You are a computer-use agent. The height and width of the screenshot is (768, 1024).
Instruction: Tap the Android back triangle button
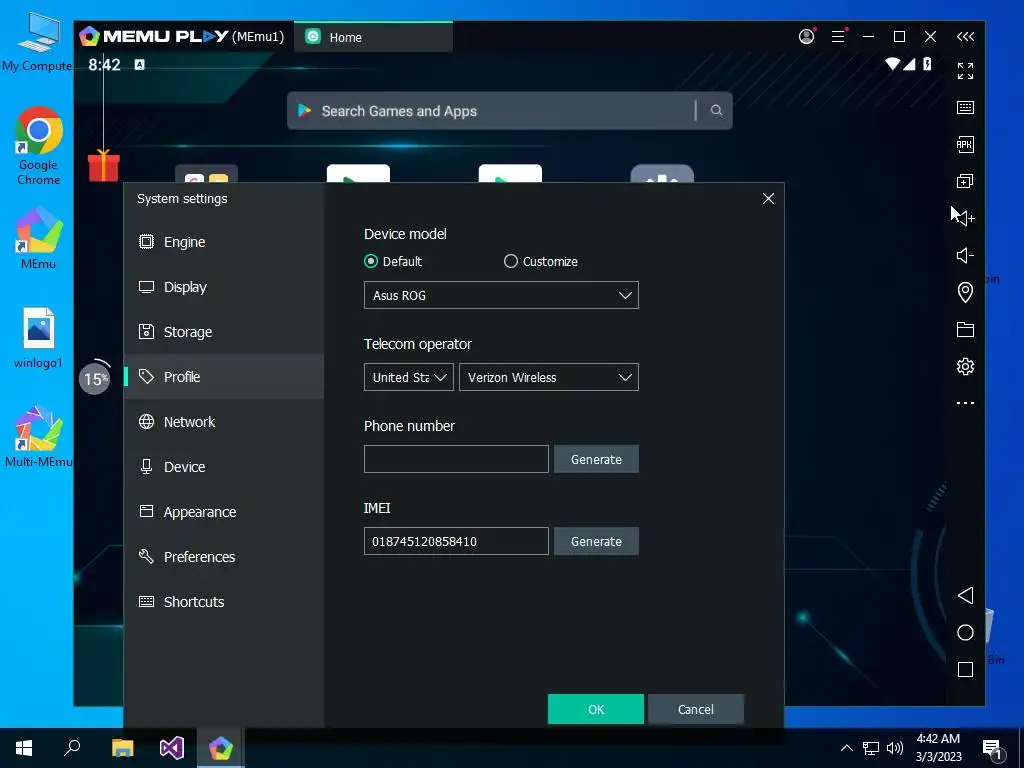coord(965,596)
